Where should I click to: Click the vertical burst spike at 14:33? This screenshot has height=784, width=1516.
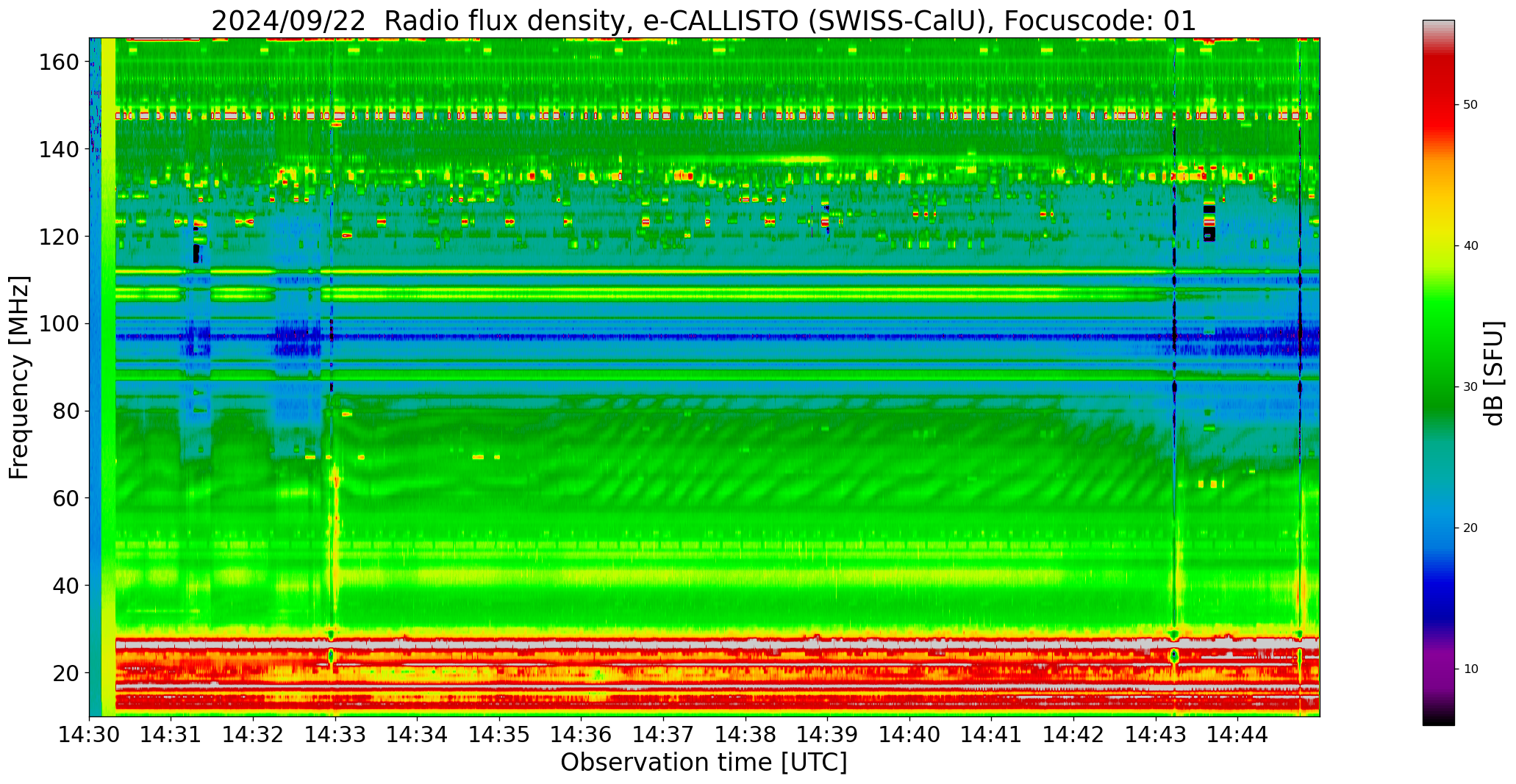[x=335, y=544]
